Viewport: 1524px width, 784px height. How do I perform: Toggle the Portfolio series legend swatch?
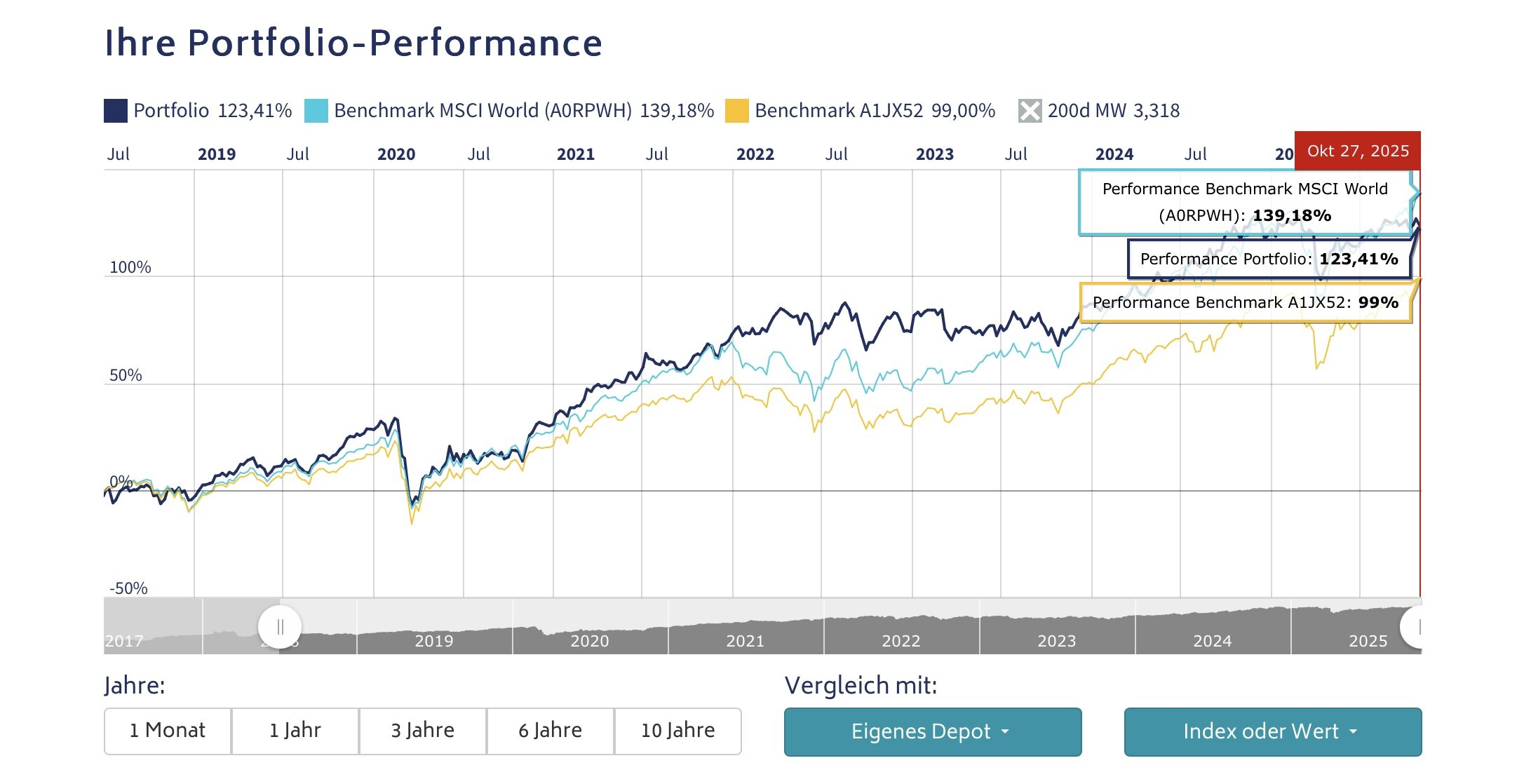(x=116, y=111)
